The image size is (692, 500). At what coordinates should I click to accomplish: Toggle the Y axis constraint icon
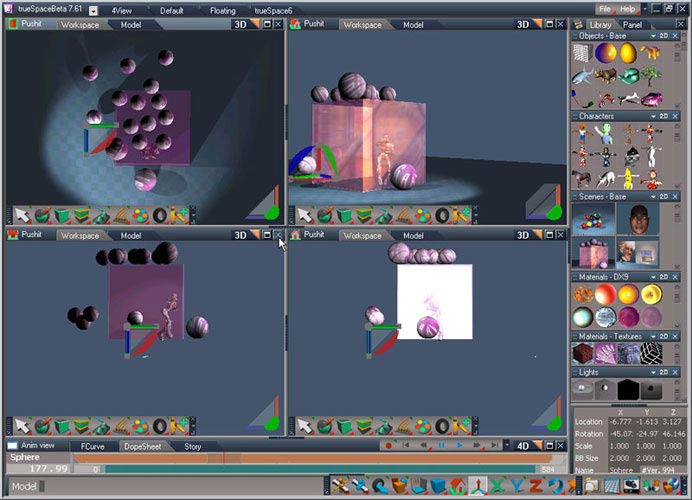(x=518, y=486)
